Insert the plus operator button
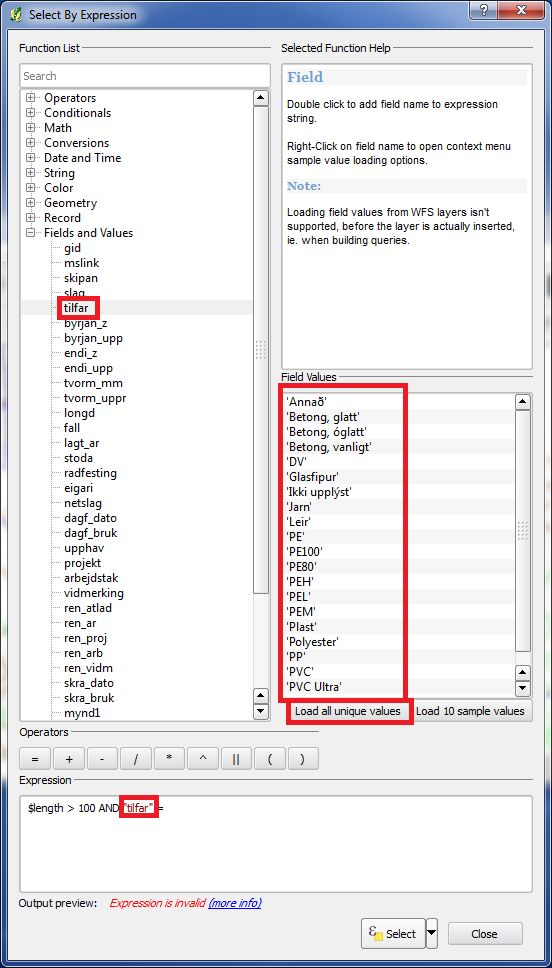The width and height of the screenshot is (552, 968). tap(69, 759)
